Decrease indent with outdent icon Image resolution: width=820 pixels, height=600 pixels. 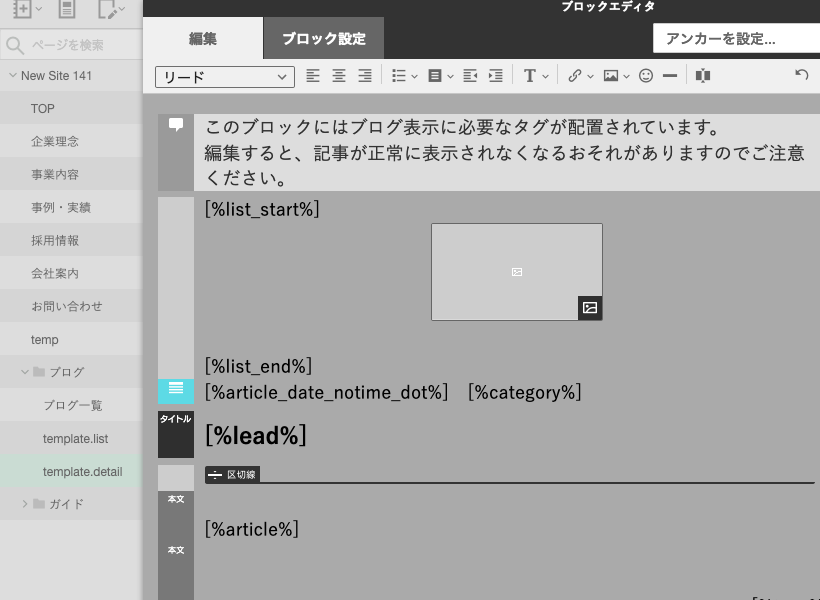click(470, 76)
